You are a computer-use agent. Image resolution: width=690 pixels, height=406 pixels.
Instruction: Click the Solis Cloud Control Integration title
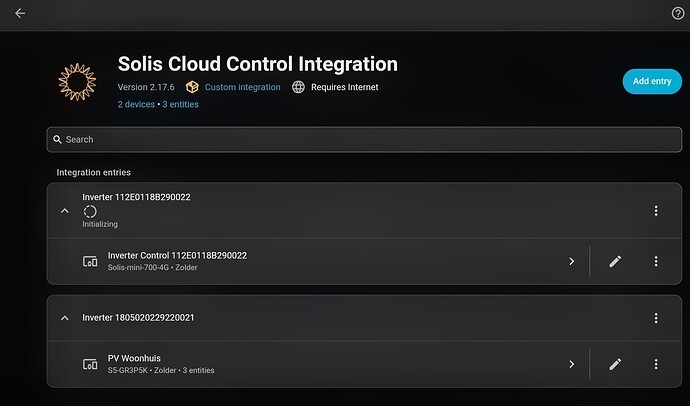click(x=258, y=64)
